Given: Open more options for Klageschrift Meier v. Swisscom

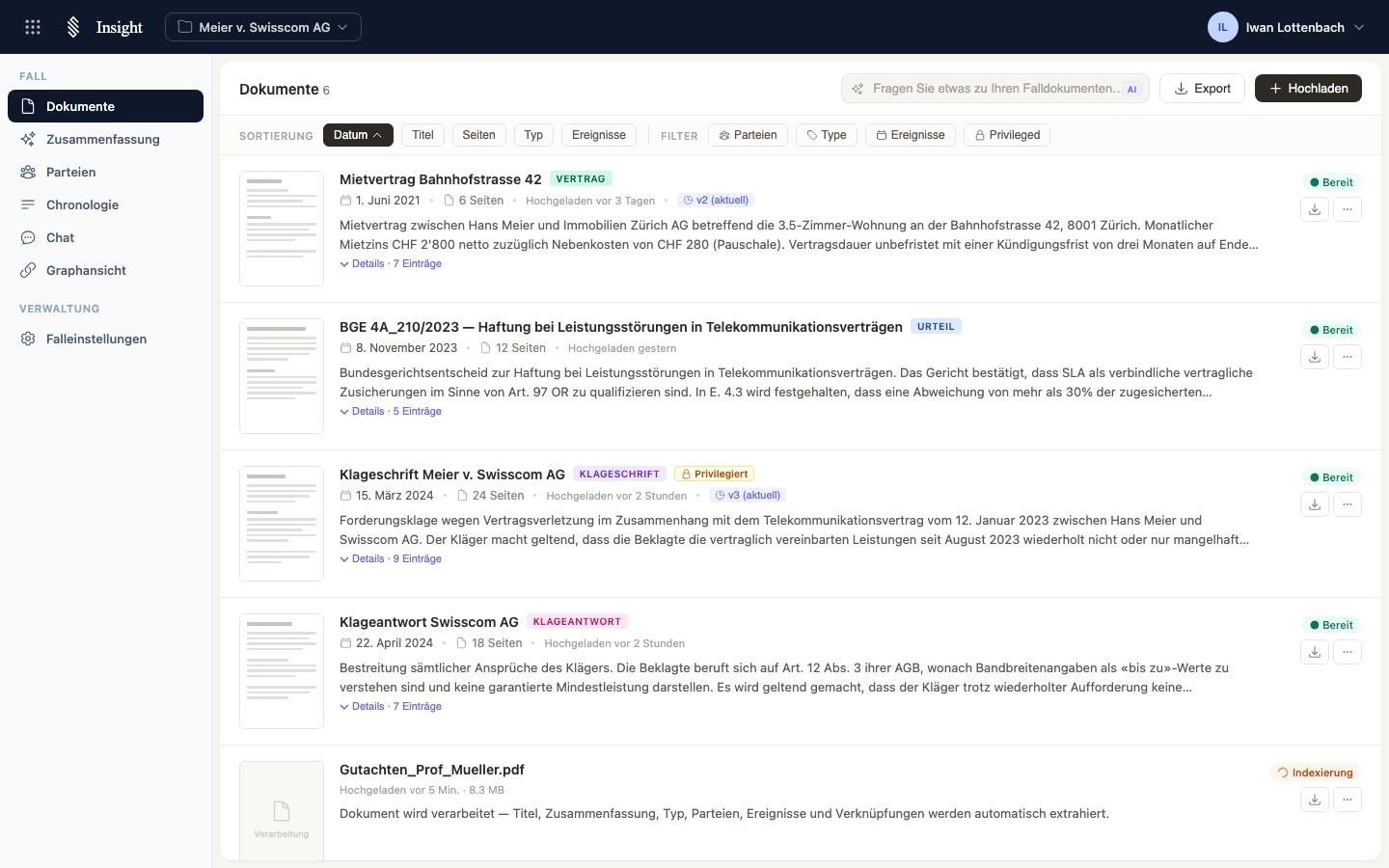Looking at the screenshot, I should 1348,504.
